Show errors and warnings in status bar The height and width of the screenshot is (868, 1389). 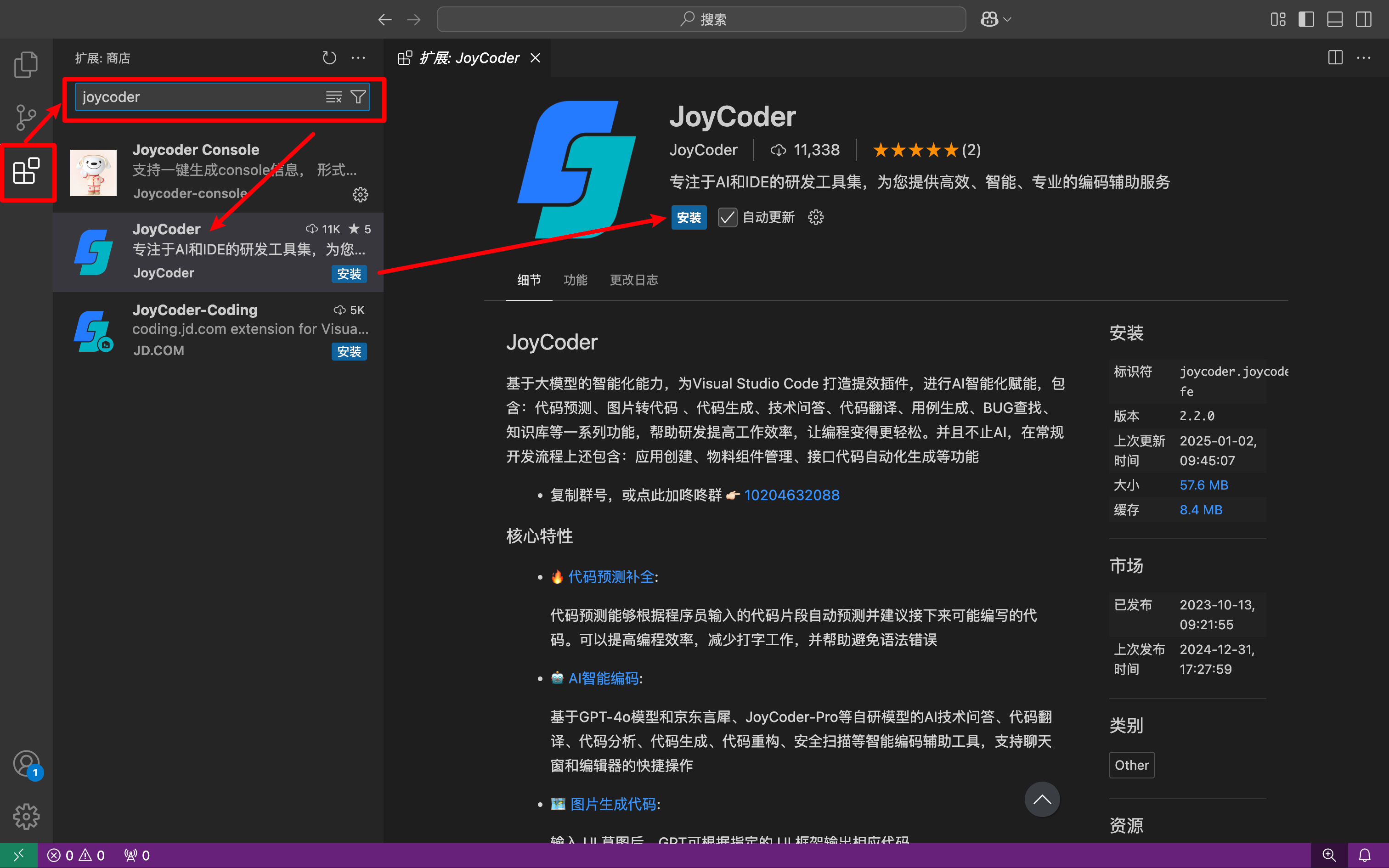[x=76, y=855]
